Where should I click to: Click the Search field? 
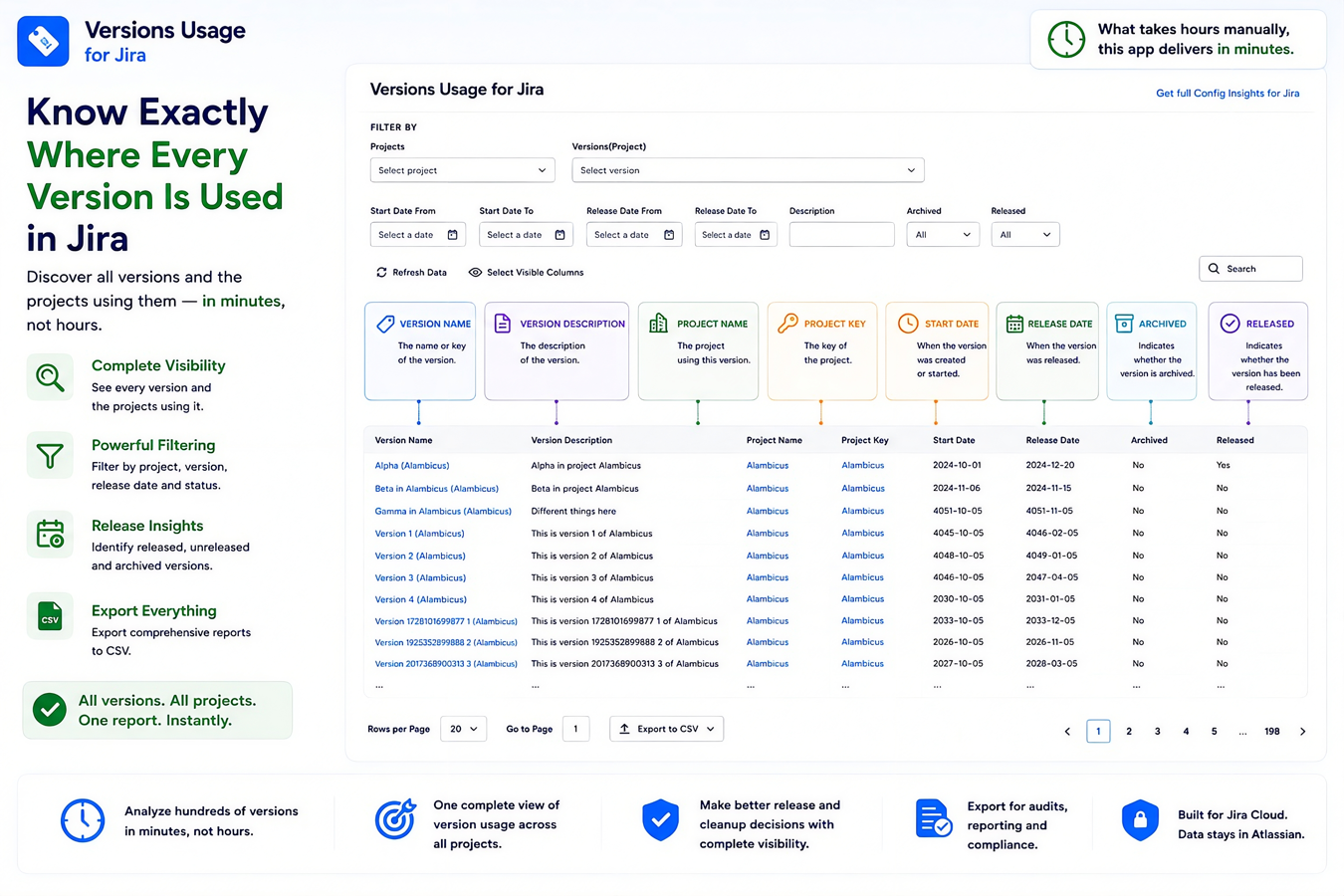(1250, 269)
